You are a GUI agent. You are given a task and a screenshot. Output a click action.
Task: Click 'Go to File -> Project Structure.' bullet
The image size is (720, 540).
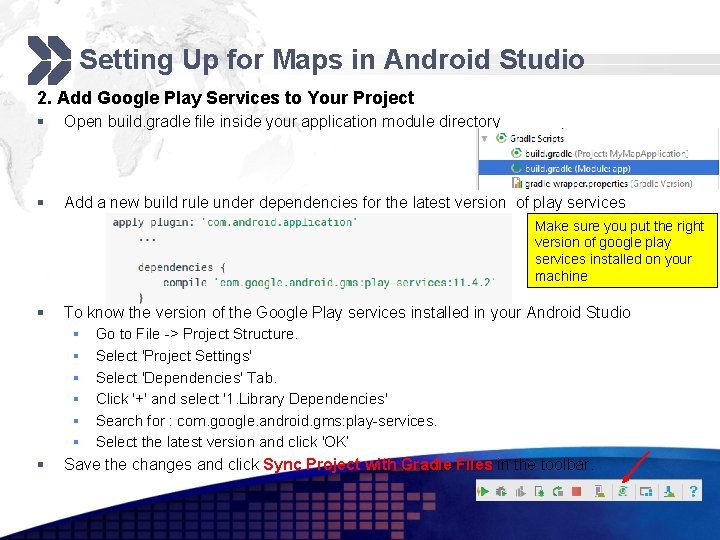click(x=197, y=334)
